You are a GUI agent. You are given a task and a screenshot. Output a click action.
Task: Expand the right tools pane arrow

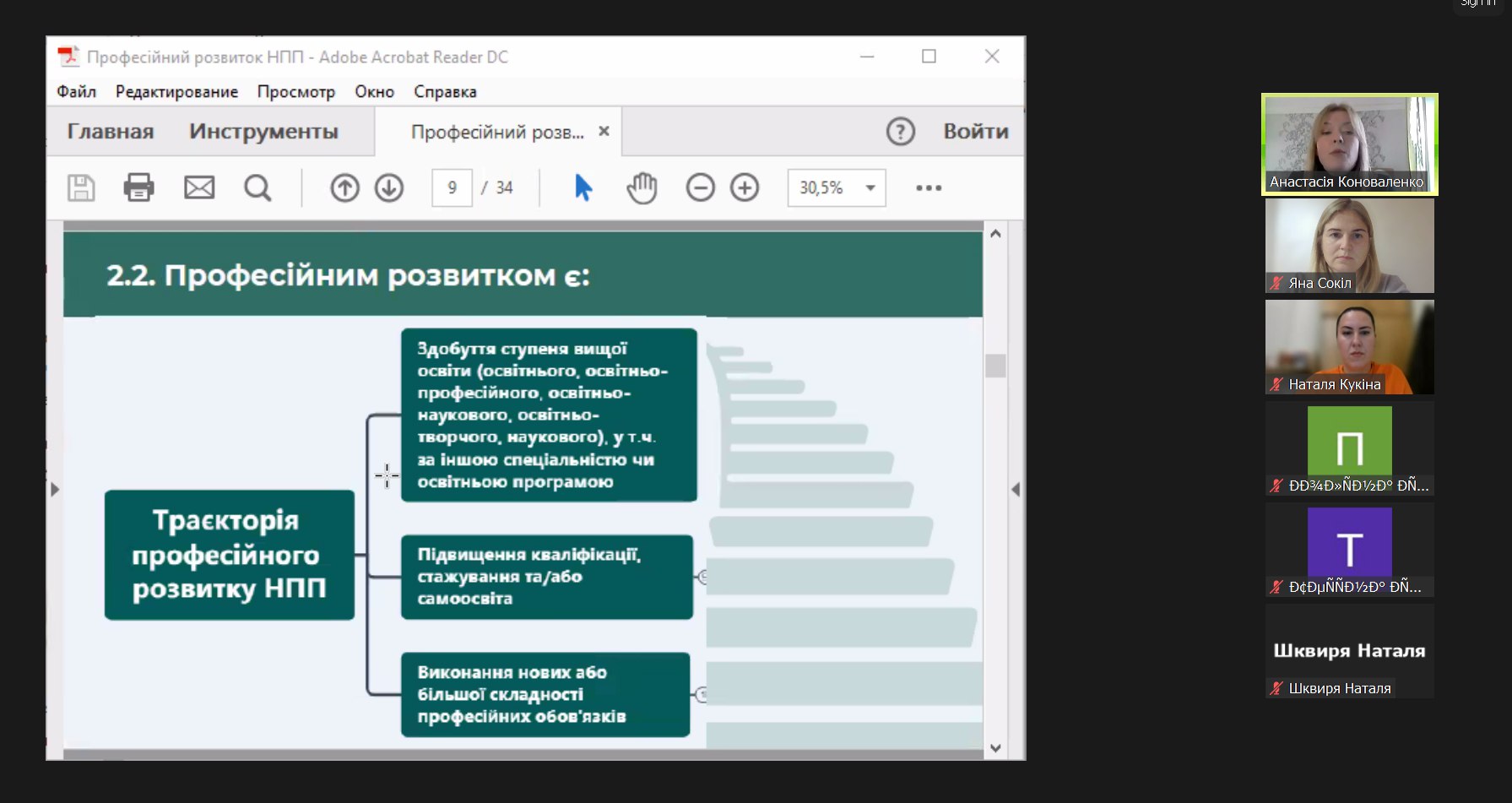1016,490
